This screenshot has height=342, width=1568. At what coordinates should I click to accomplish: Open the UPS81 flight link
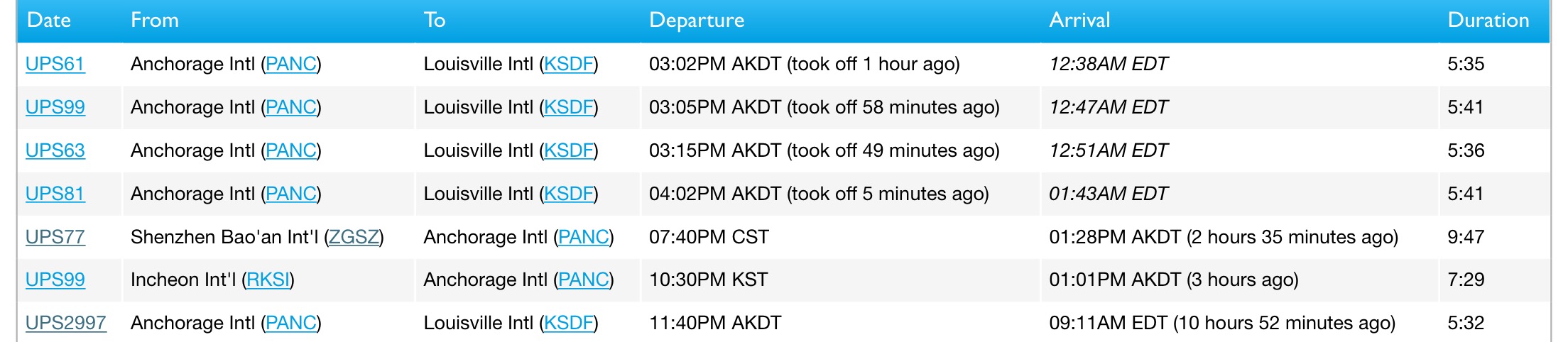(x=55, y=194)
